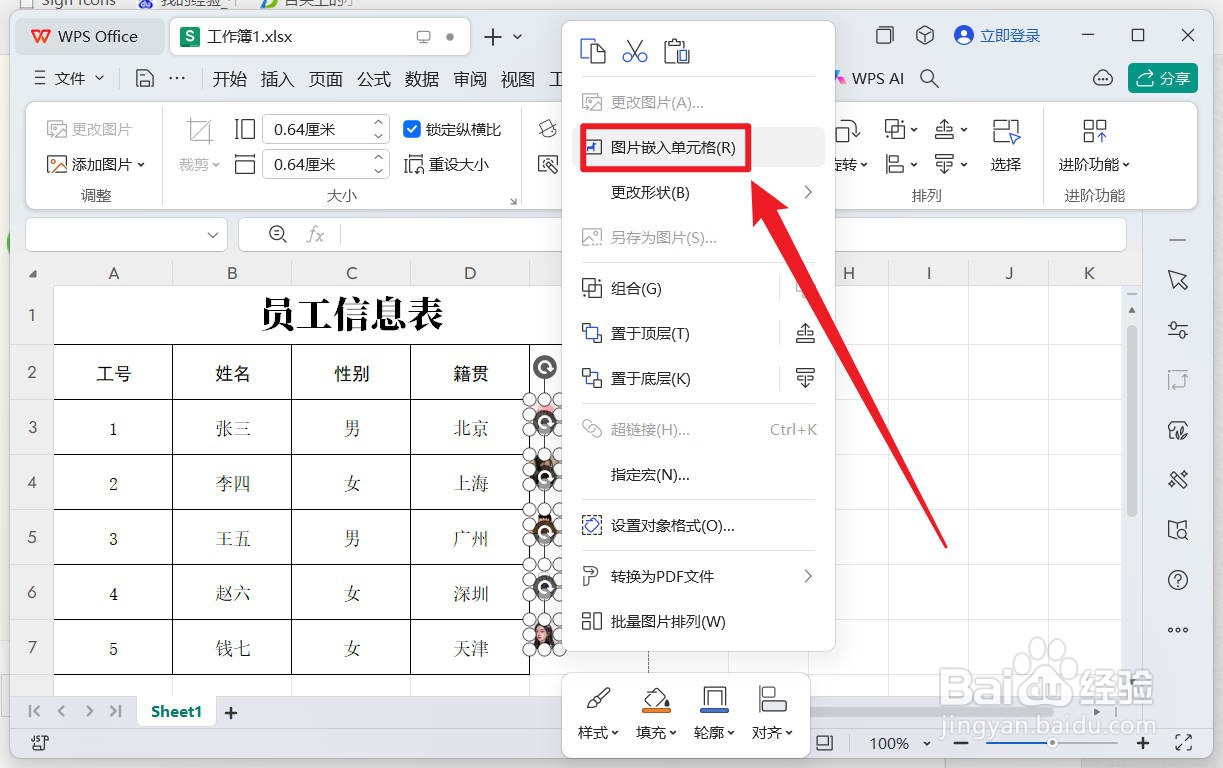Open the more quick-access options ellipsis
Image resolution: width=1223 pixels, height=768 pixels.
pos(177,78)
